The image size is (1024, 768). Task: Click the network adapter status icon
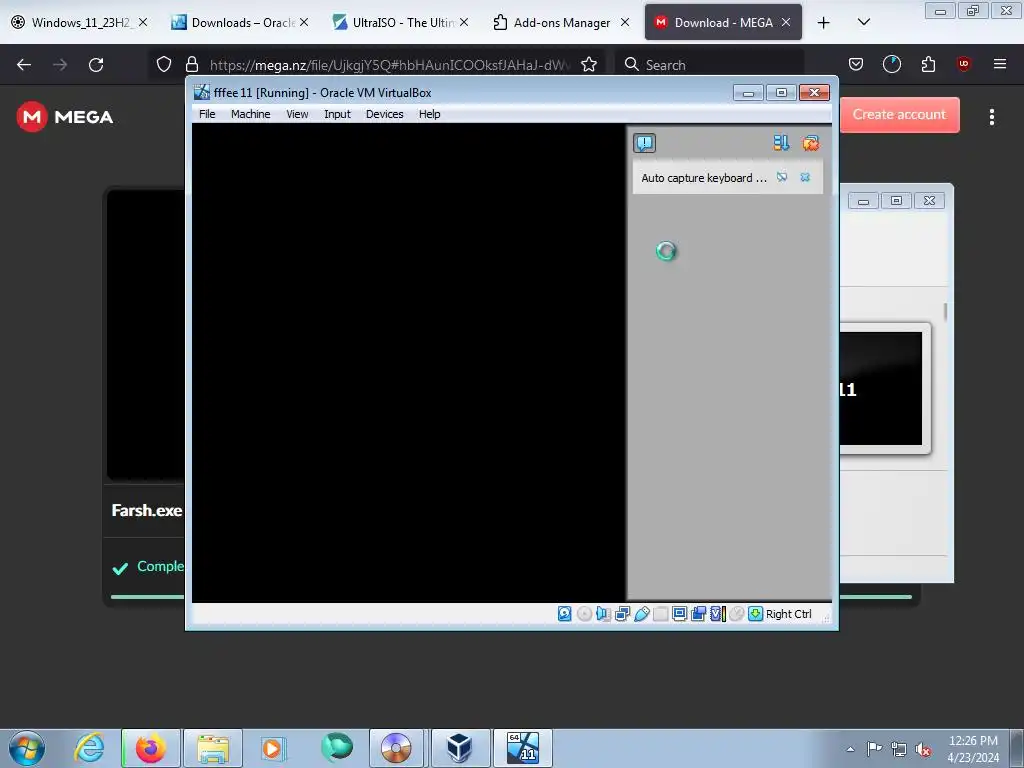(x=622, y=614)
